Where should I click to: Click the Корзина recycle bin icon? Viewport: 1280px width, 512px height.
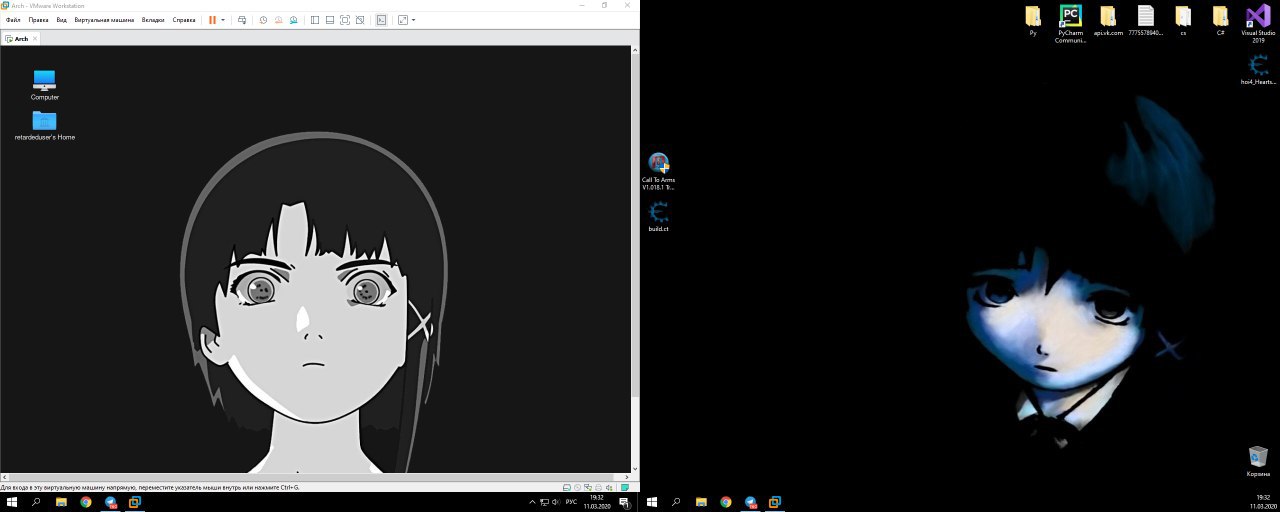coord(1259,461)
